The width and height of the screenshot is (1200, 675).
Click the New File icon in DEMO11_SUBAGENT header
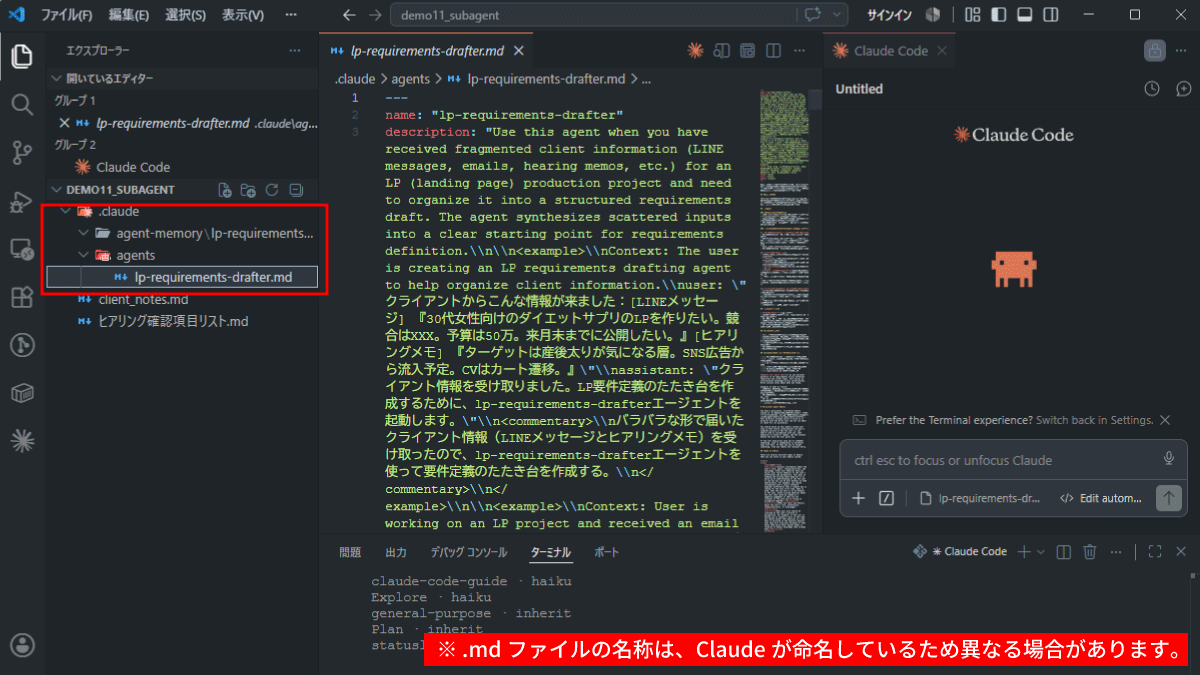pyautogui.click(x=225, y=190)
